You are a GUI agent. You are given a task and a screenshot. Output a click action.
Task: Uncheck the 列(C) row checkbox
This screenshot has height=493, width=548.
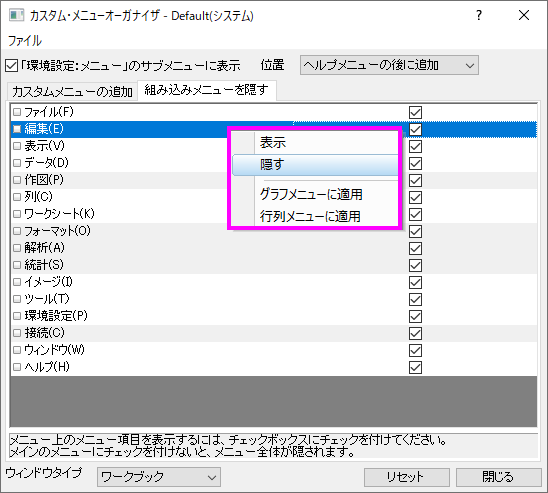click(415, 197)
